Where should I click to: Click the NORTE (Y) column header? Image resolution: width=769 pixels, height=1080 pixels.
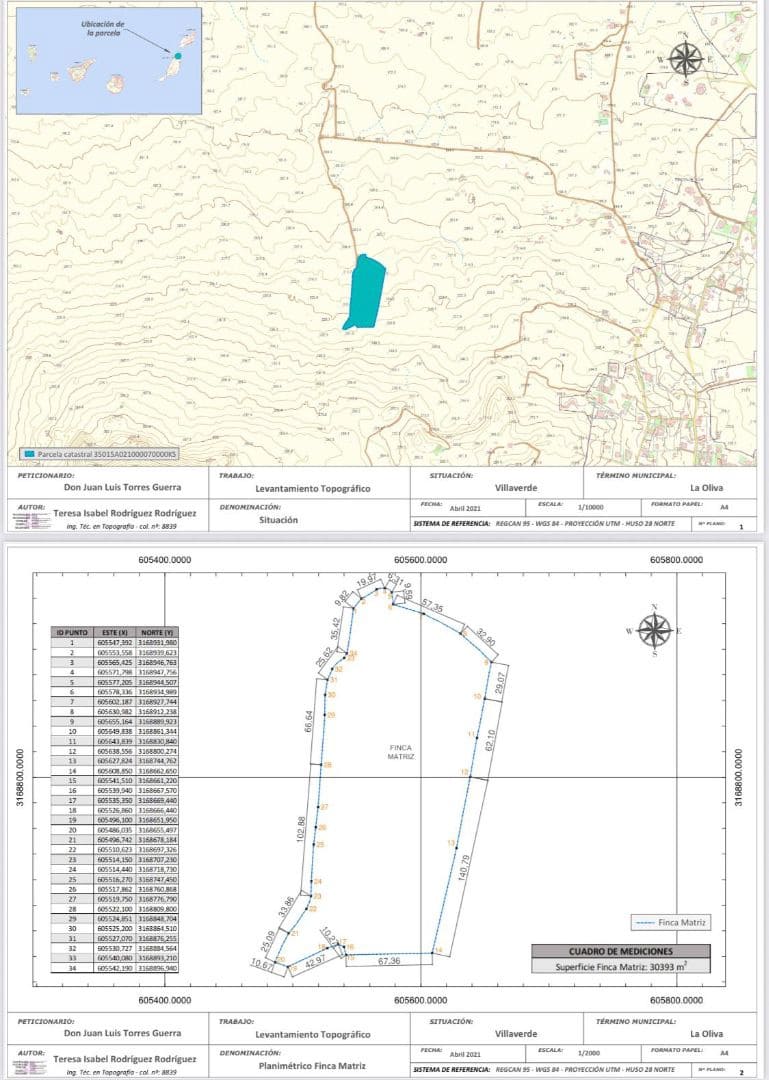[x=158, y=632]
